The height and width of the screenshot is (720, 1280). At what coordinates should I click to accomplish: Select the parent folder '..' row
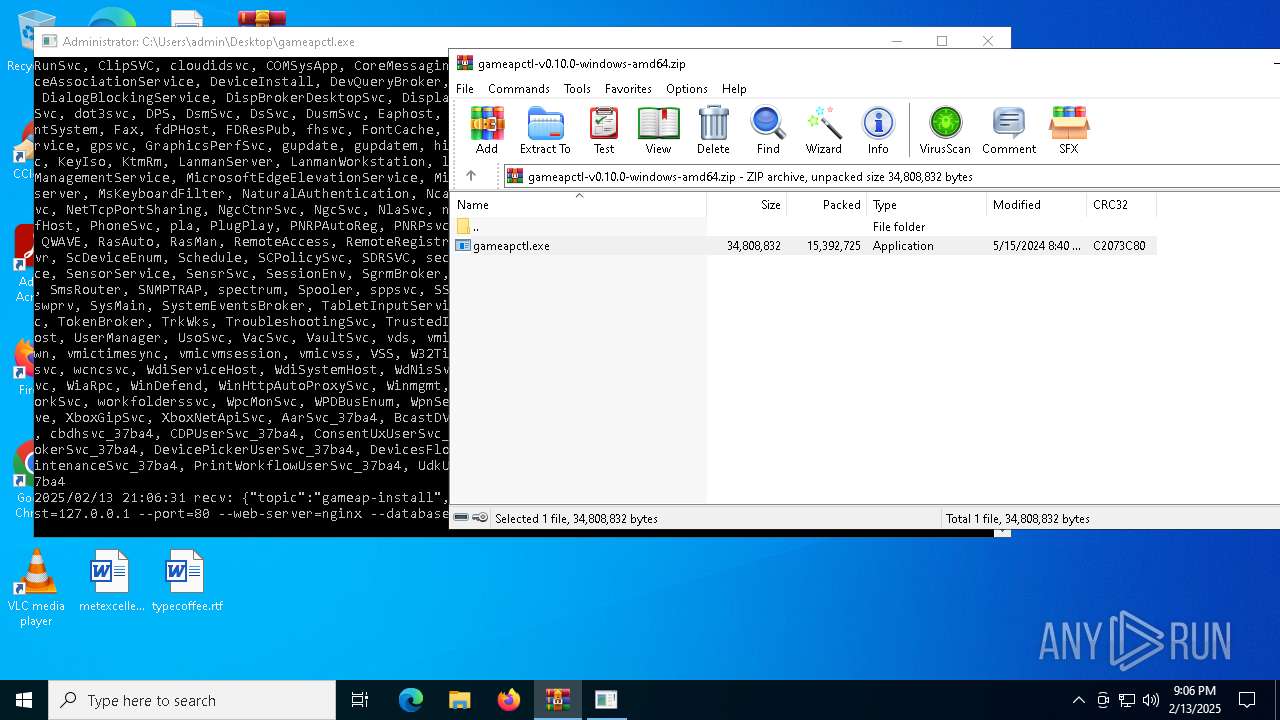[x=804, y=227]
